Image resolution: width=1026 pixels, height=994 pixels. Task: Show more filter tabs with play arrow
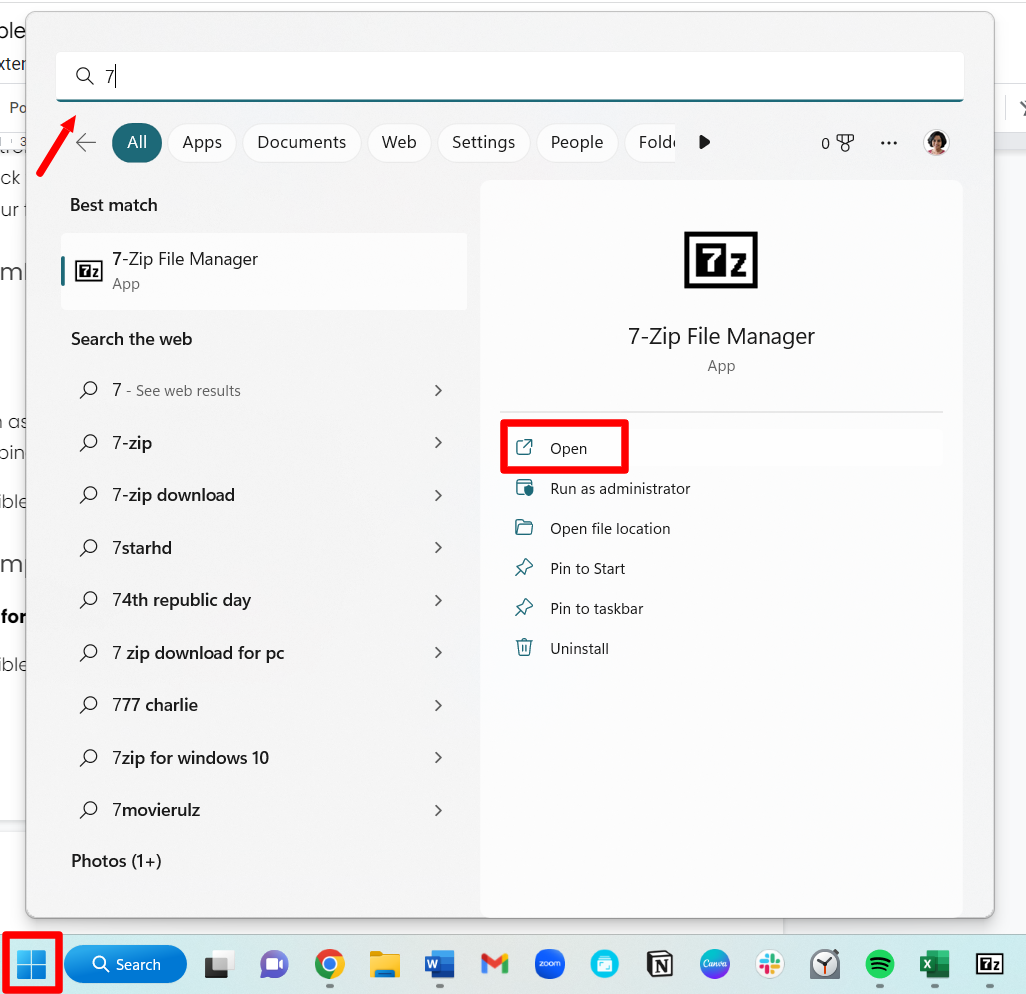pyautogui.click(x=704, y=142)
